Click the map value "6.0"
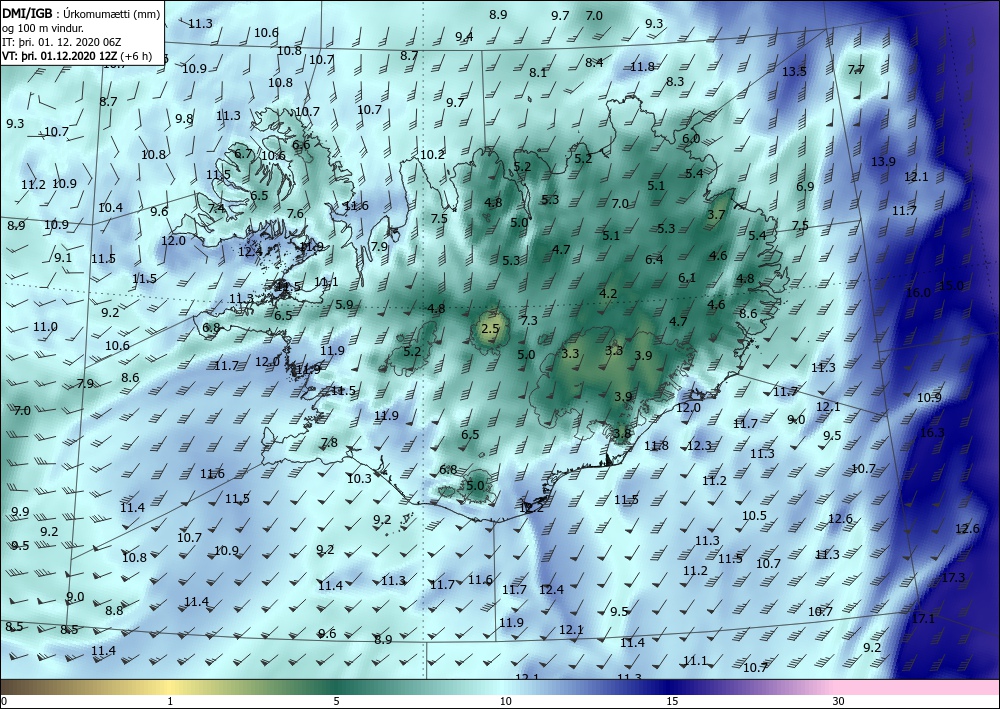The image size is (1000, 709). coord(691,138)
